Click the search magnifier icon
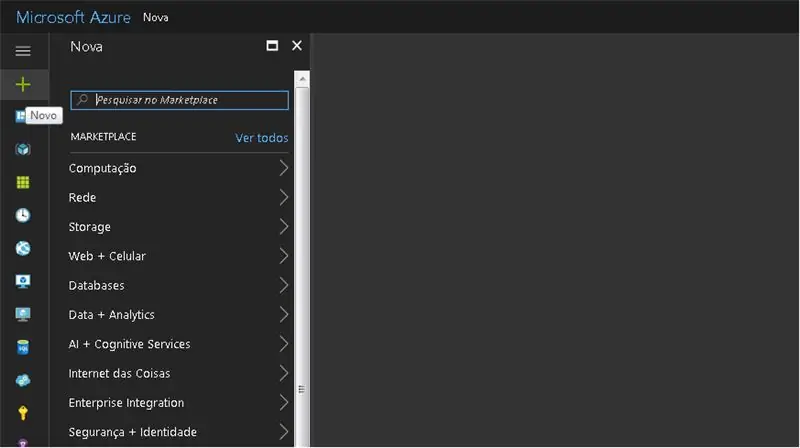 (x=82, y=99)
